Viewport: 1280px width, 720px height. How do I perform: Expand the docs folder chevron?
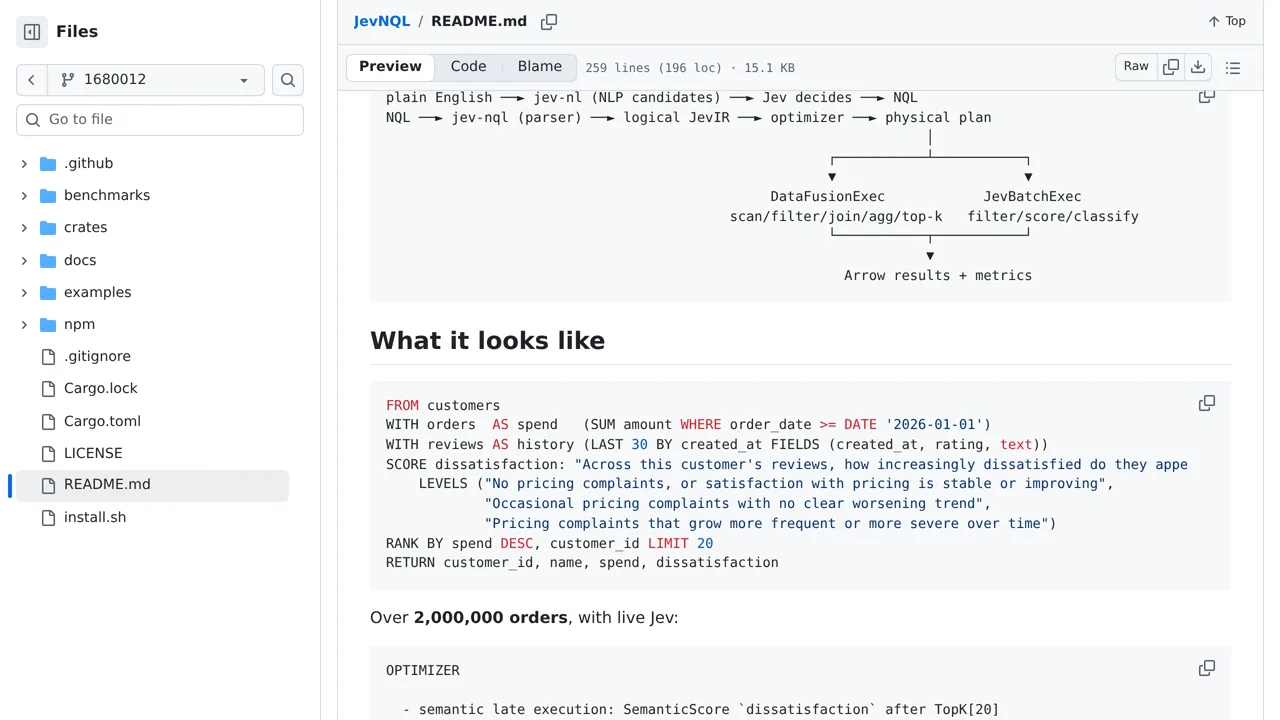coord(24,261)
